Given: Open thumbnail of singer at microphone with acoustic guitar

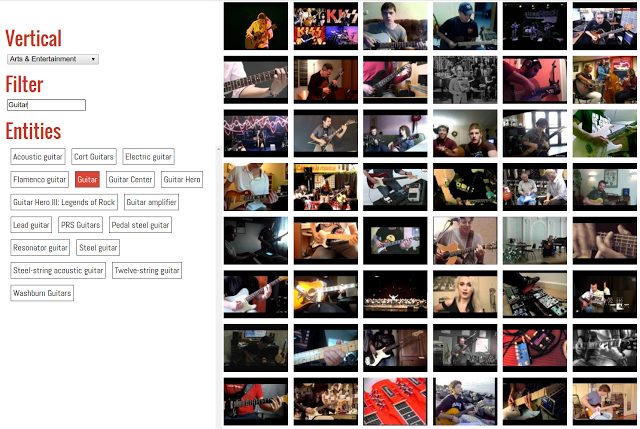Looking at the screenshot, I should click(x=465, y=241).
